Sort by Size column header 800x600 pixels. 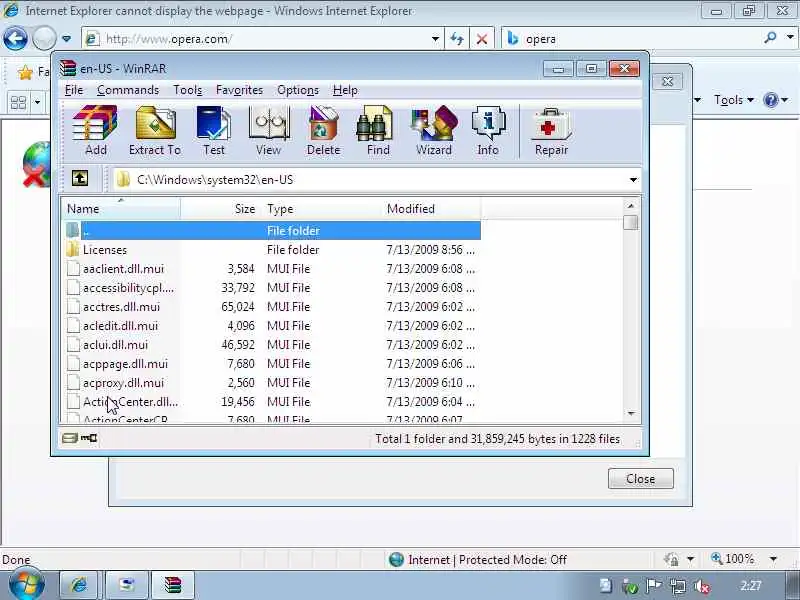click(x=221, y=209)
